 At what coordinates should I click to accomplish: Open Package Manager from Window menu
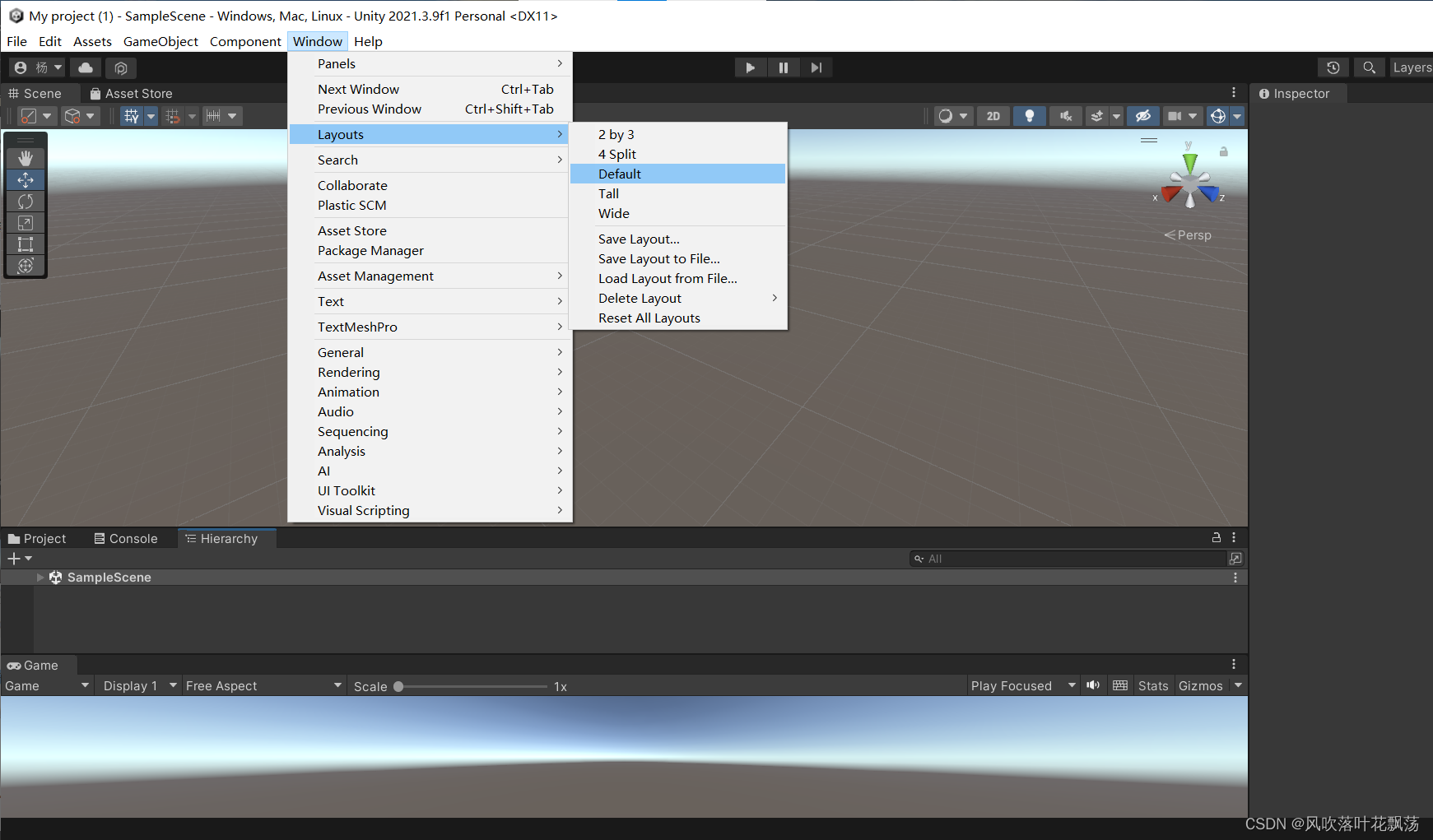tap(429, 250)
